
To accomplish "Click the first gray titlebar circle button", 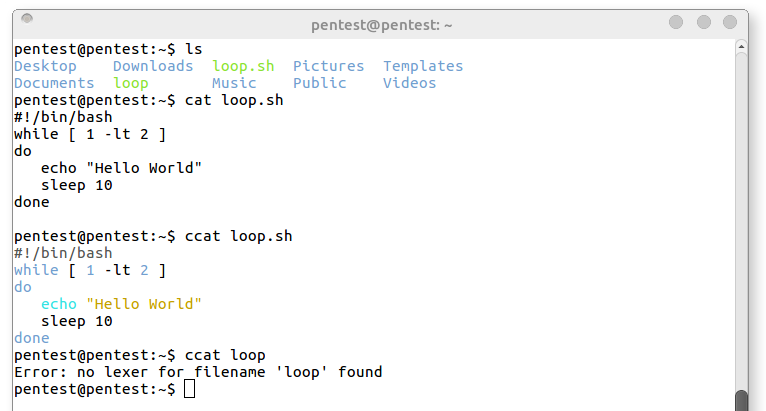I will 676,22.
